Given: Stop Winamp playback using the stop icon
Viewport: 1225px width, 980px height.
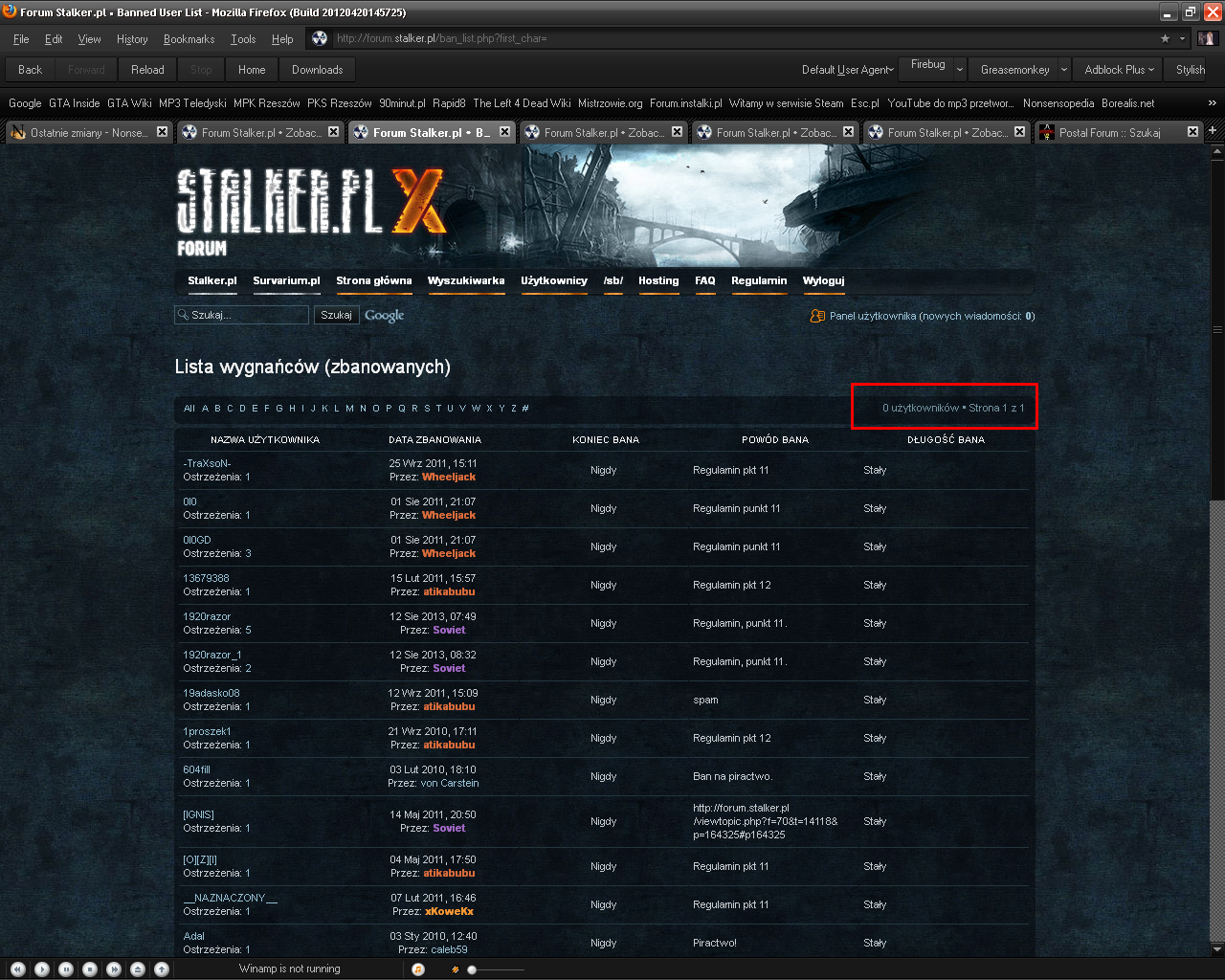Looking at the screenshot, I should tap(90, 969).
